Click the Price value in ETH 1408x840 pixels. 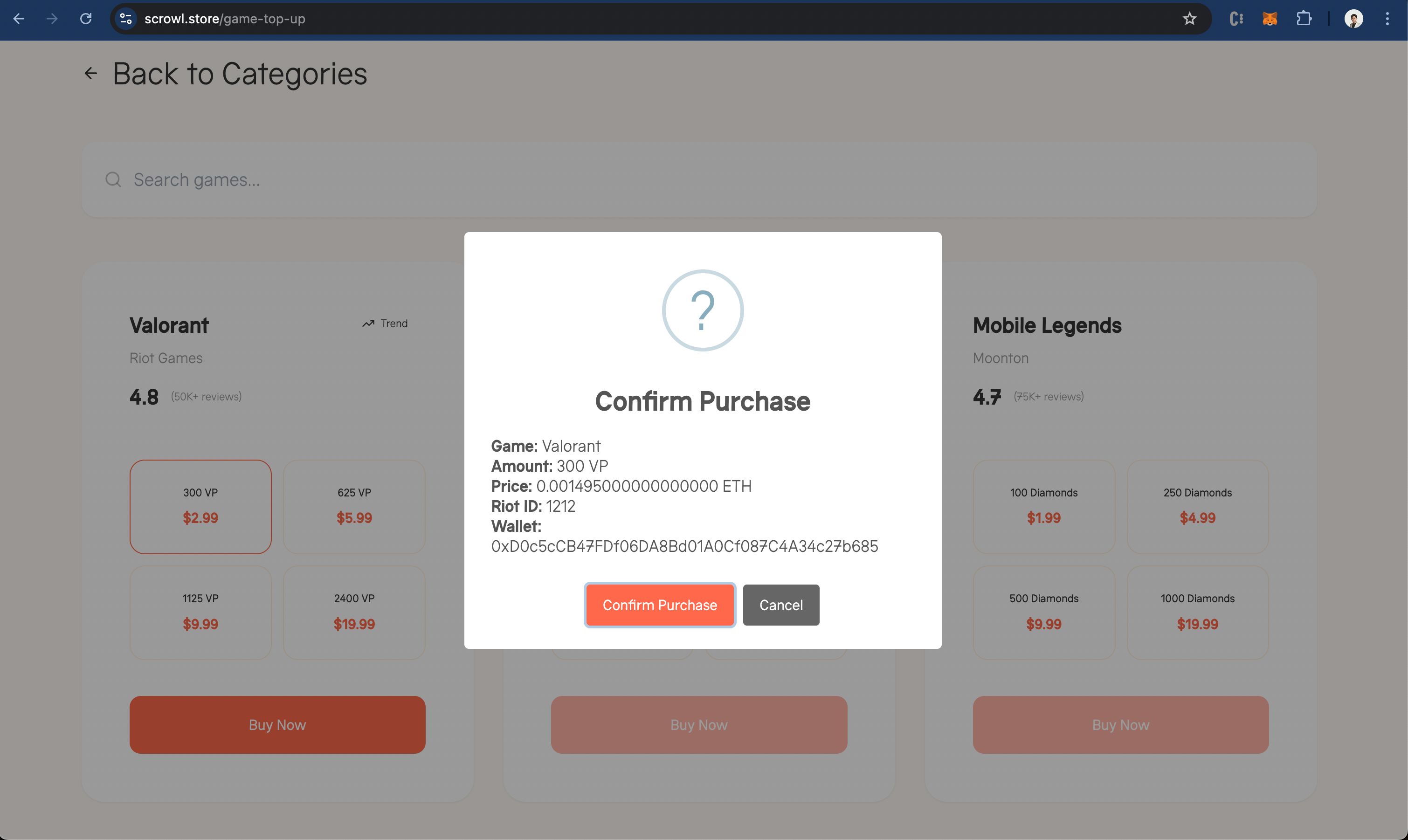tap(644, 486)
